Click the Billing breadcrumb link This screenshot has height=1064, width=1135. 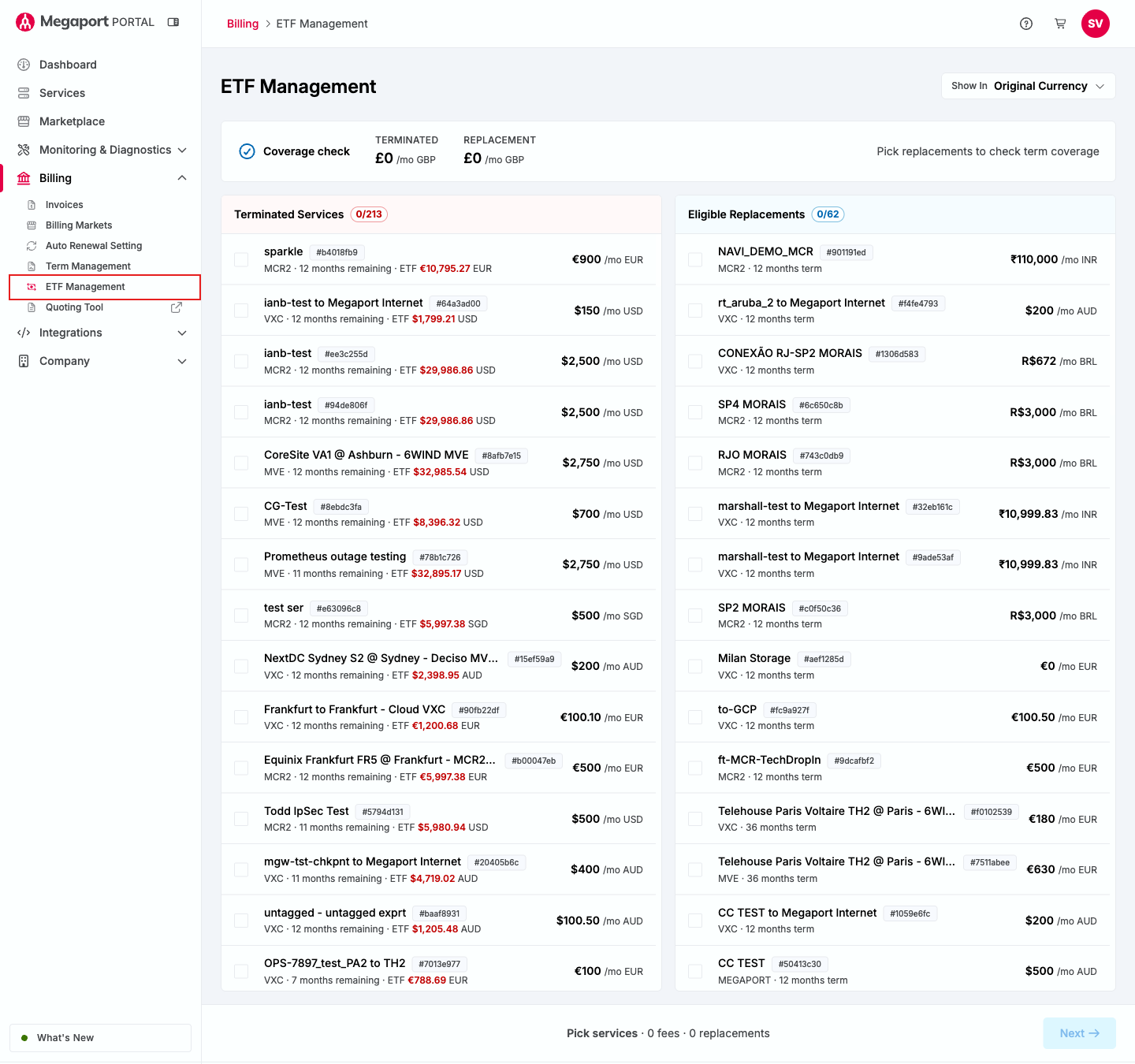point(243,24)
